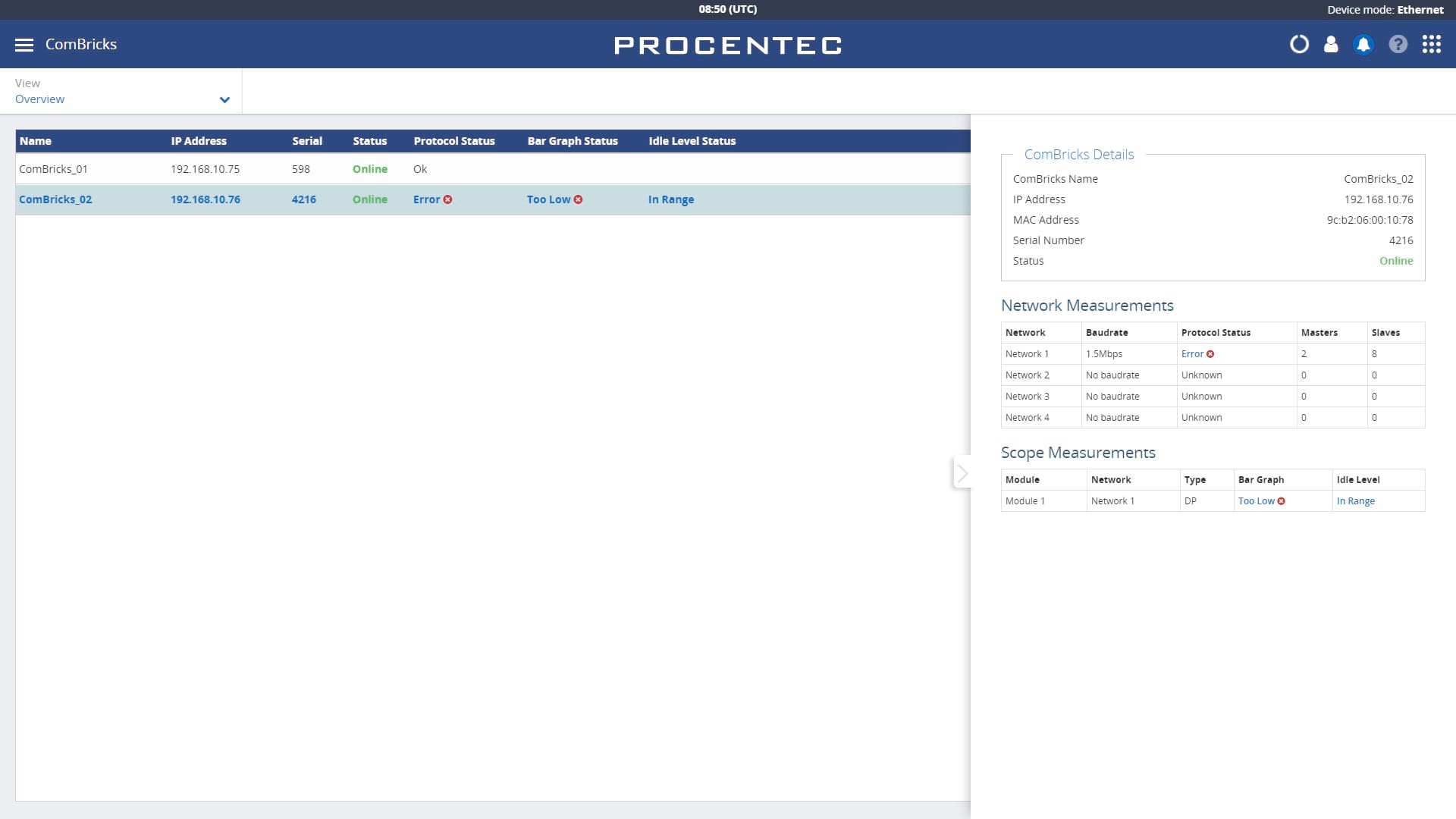The height and width of the screenshot is (819, 1456).
Task: Click the Network 3 row label
Action: 1028,397
